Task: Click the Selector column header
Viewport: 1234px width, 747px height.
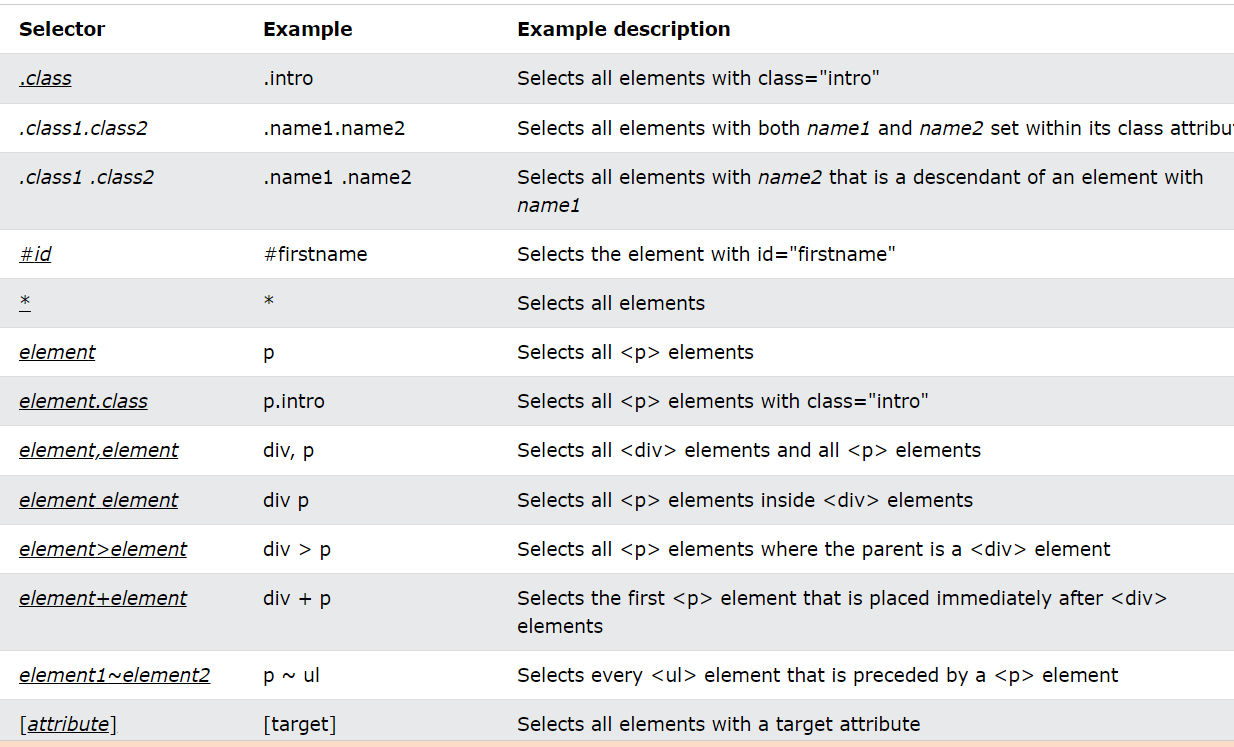Action: [x=62, y=29]
